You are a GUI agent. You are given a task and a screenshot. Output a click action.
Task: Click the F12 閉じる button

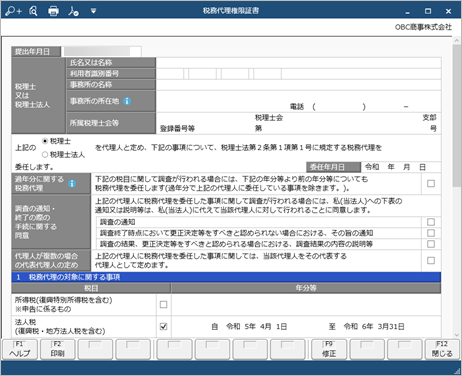(442, 349)
